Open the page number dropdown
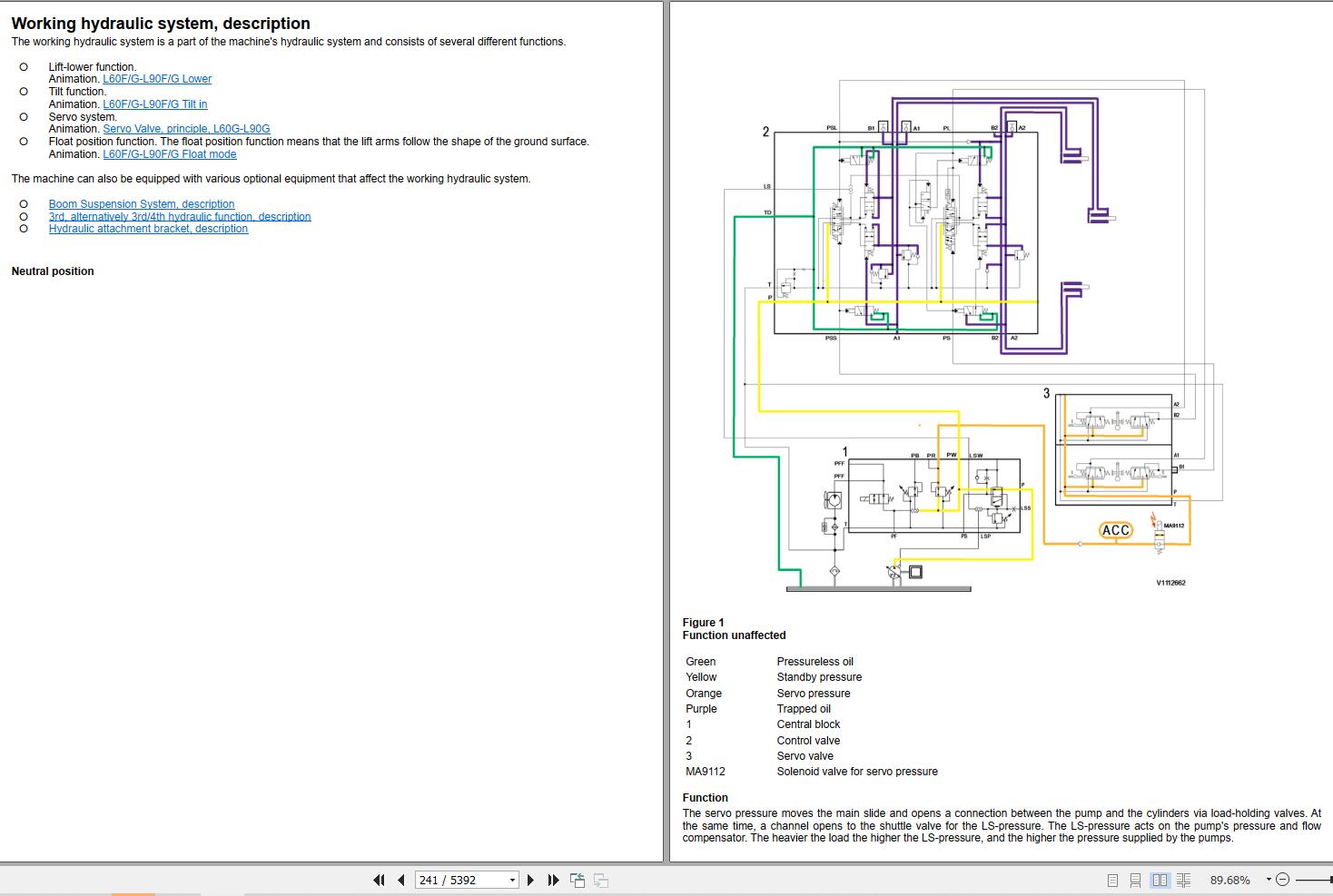The image size is (1333, 896). coord(512,880)
